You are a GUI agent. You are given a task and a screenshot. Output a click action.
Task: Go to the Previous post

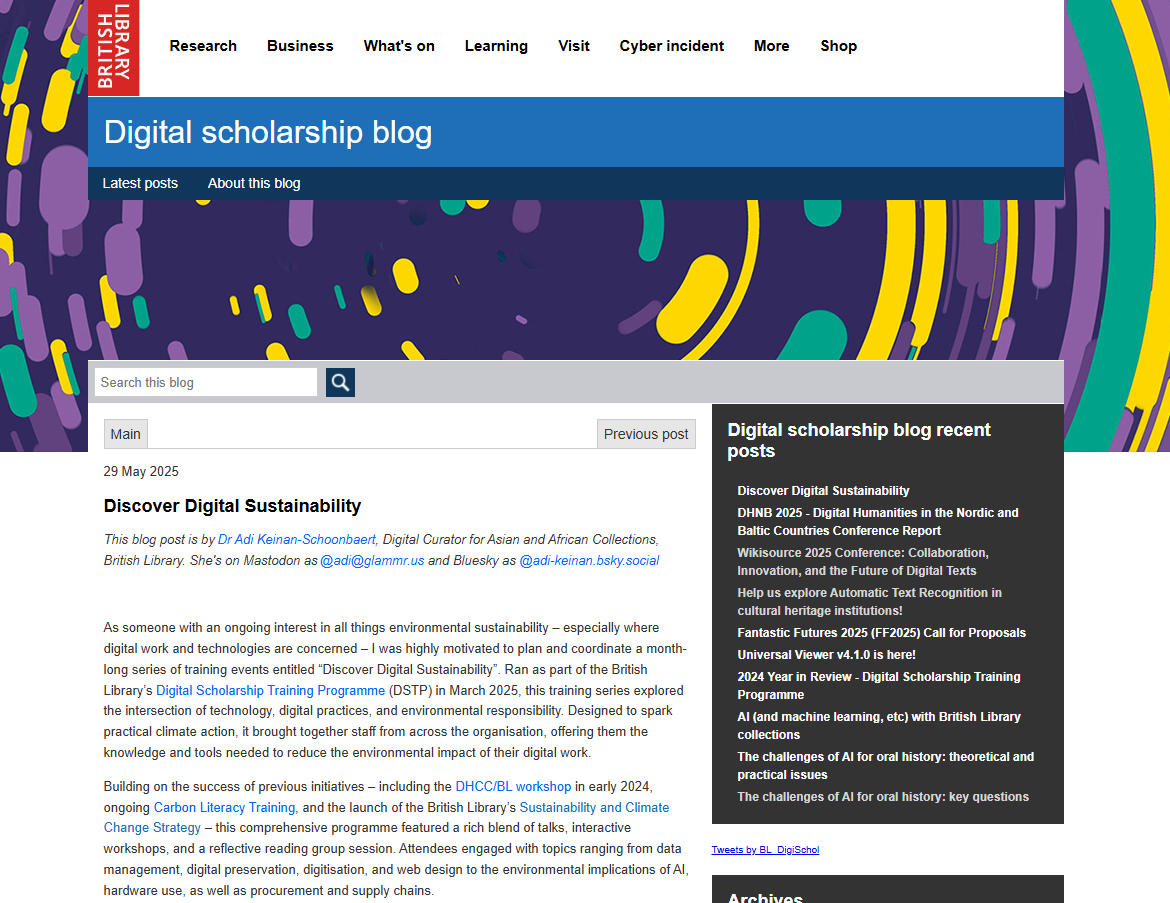646,434
